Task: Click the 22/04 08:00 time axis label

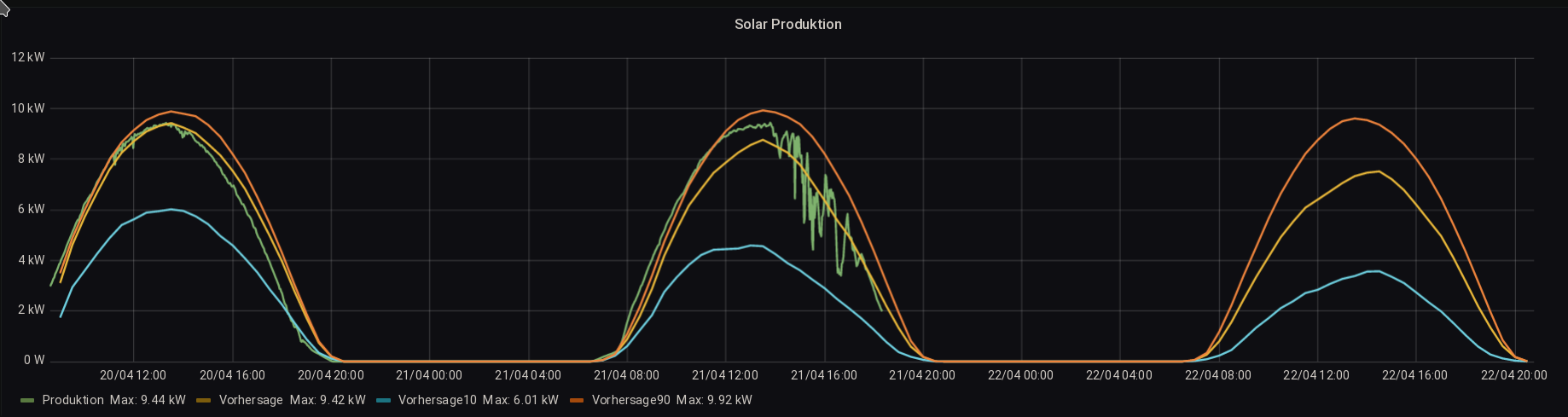Action: coord(1218,375)
